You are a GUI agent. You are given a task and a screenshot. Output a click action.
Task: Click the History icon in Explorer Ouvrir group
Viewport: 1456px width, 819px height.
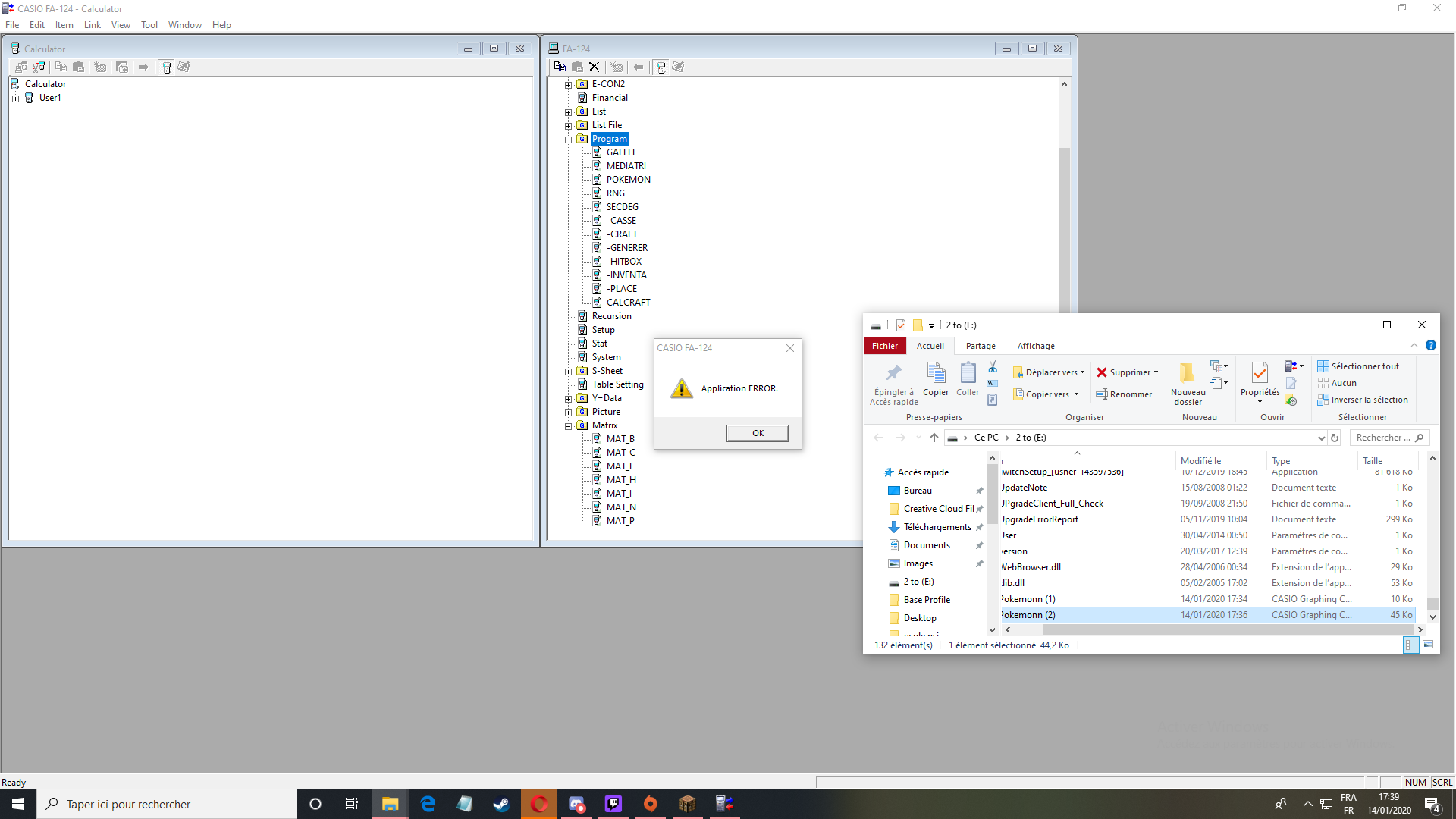point(1291,400)
